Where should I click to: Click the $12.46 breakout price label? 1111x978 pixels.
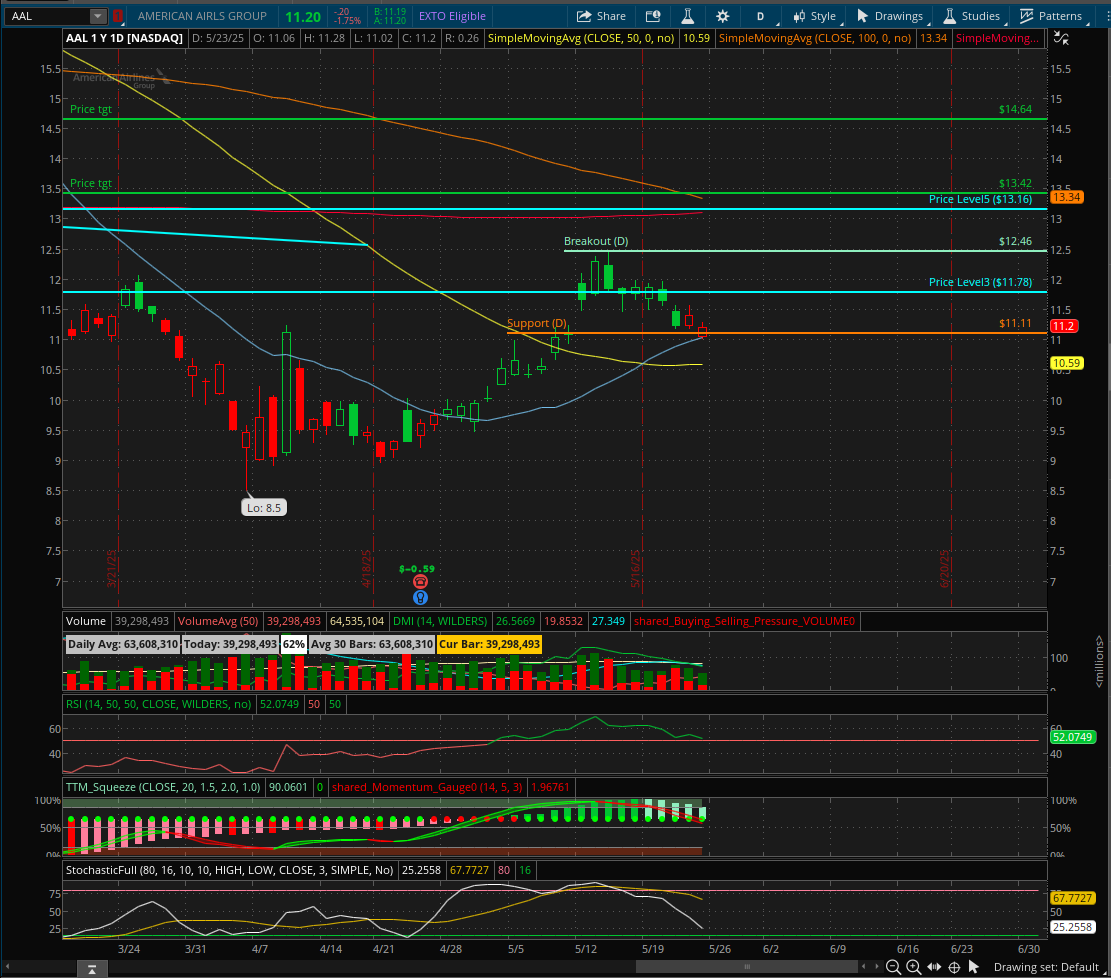click(x=1015, y=241)
